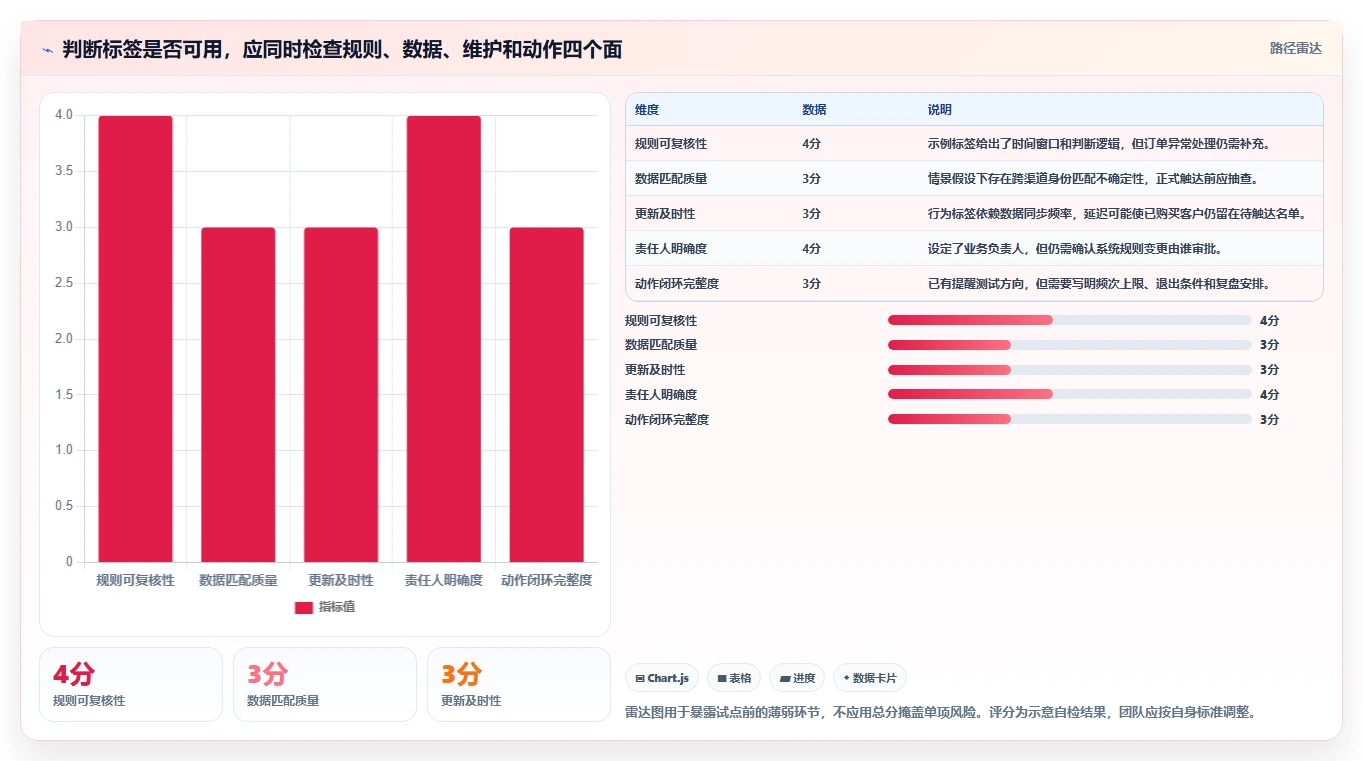This screenshot has width=1363, height=761.
Task: Click the 数据匹配质量 progress bar
Action: pos(1070,345)
